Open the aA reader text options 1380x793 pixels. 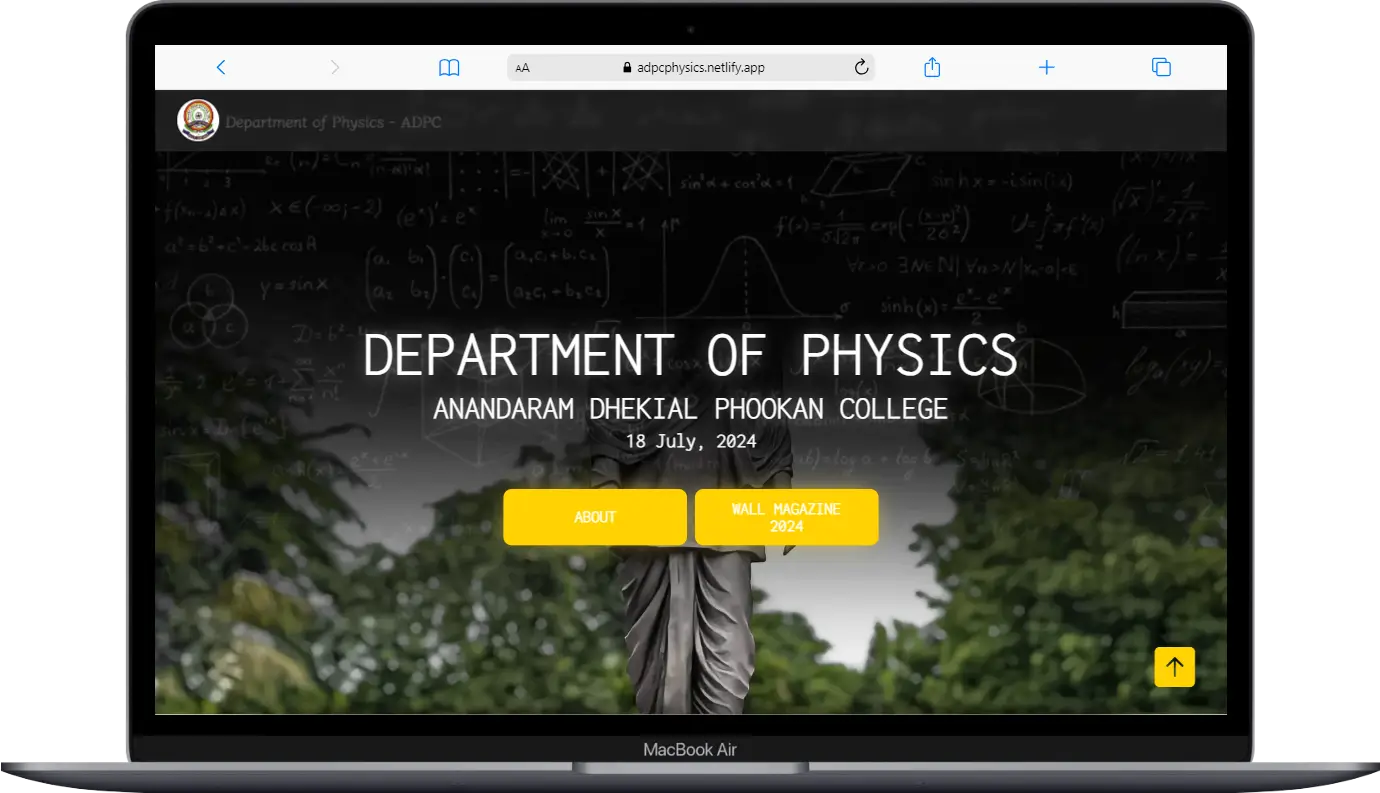[522, 68]
